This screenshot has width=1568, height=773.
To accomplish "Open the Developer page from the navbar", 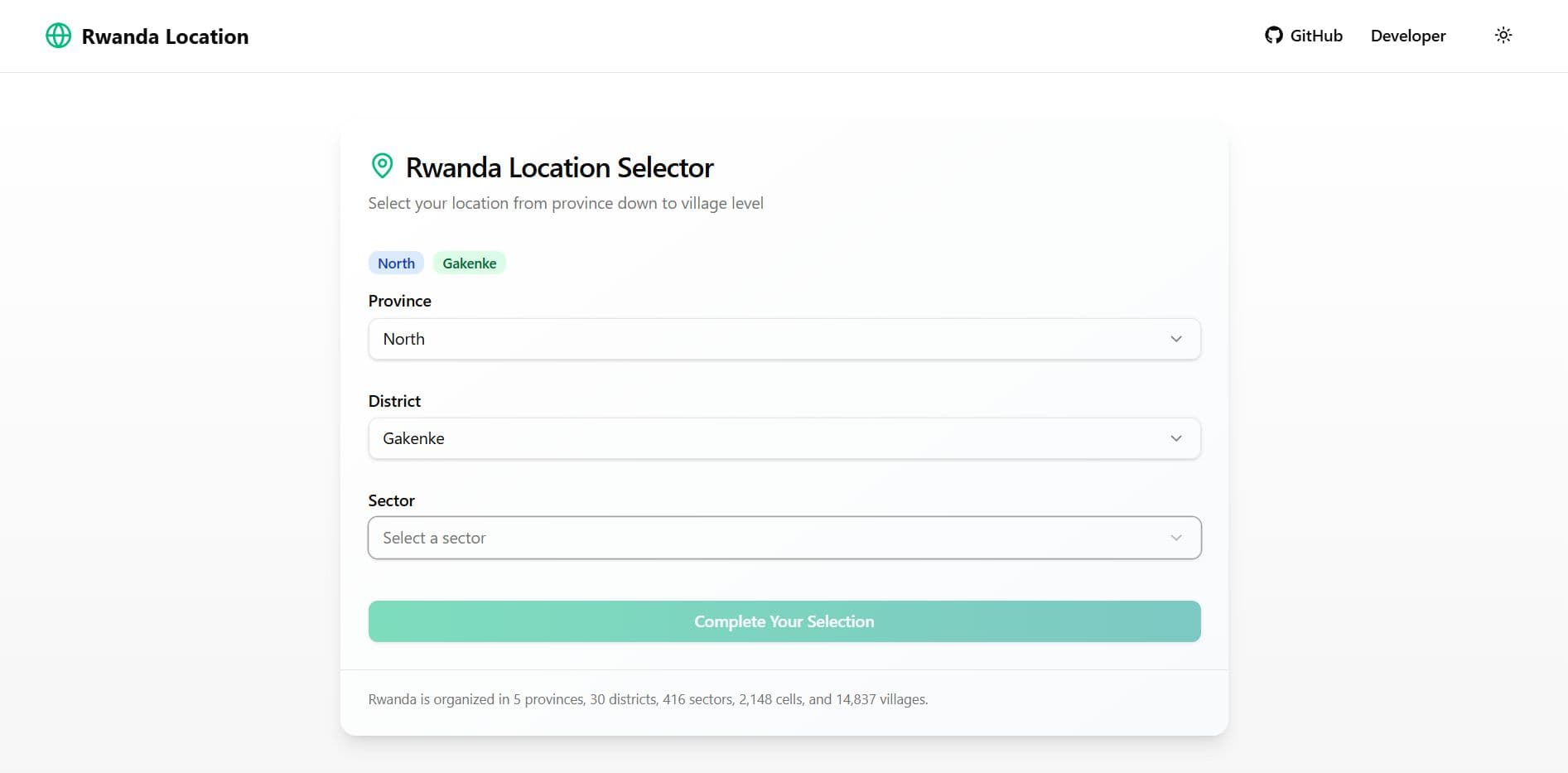I will click(1407, 35).
